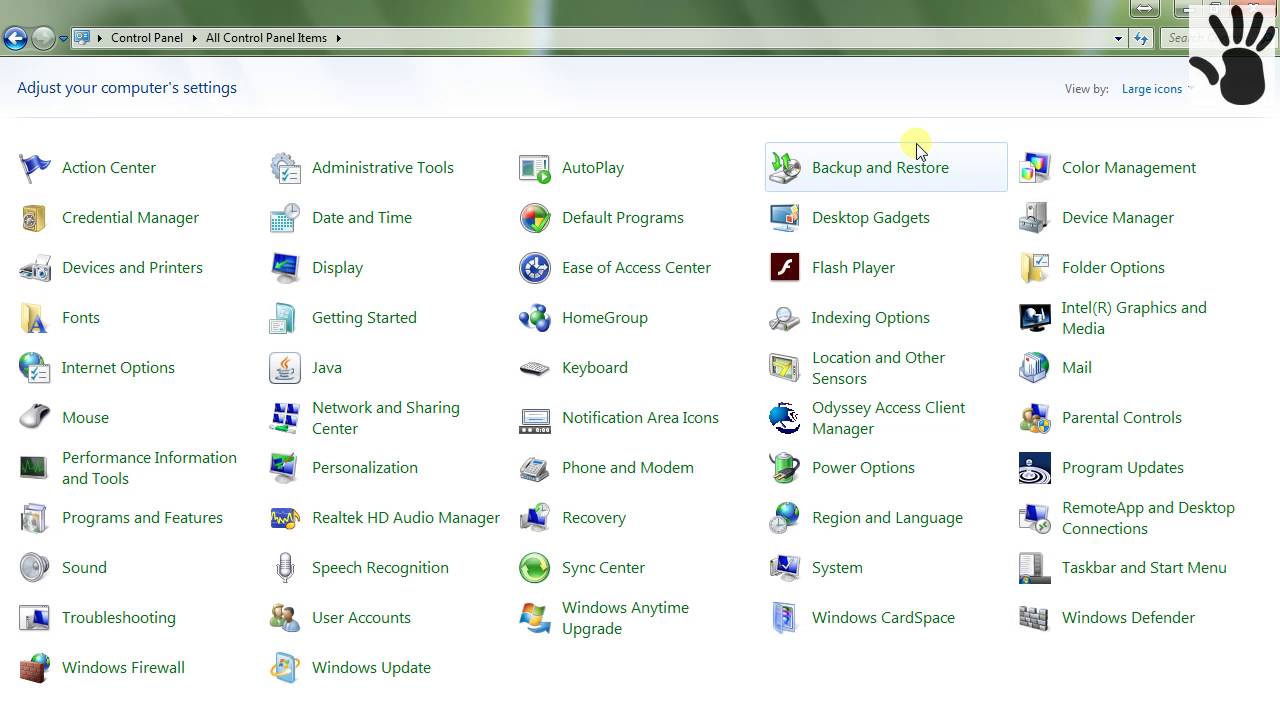The width and height of the screenshot is (1280, 720).
Task: Open the Date and Time calendar icon
Action: pos(285,218)
